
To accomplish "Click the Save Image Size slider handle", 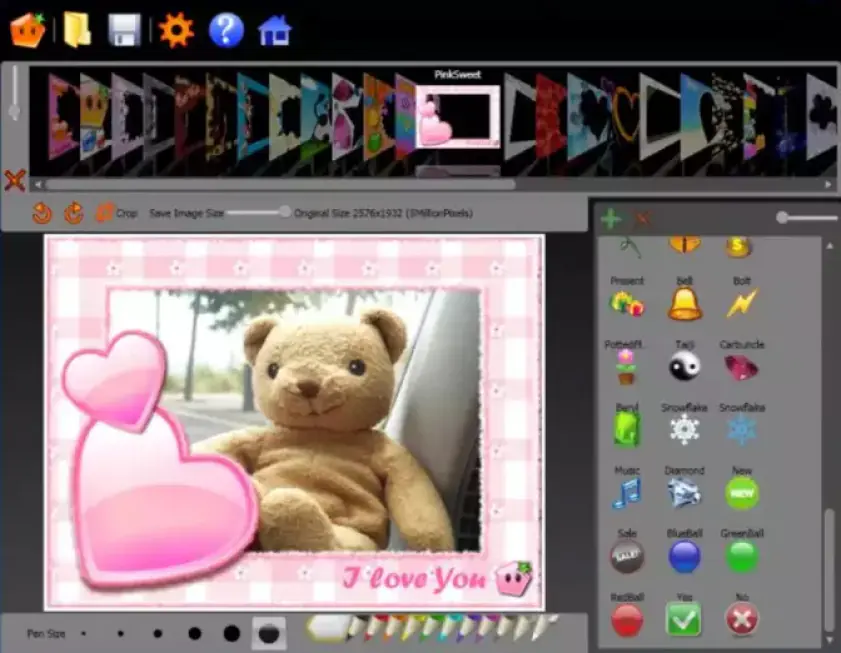I will pyautogui.click(x=285, y=212).
